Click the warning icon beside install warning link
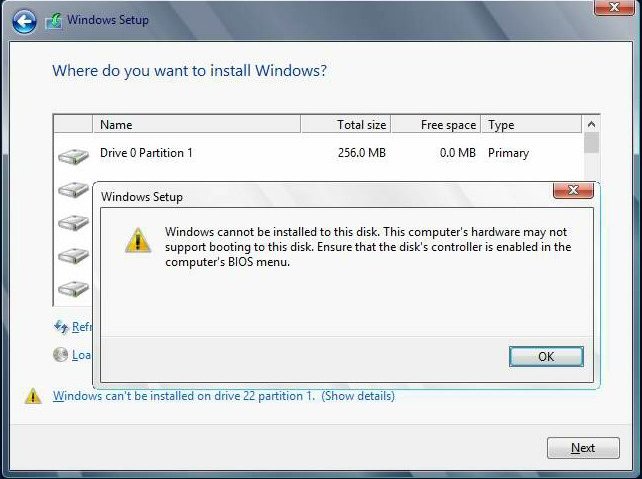The image size is (642, 479). coord(33,396)
